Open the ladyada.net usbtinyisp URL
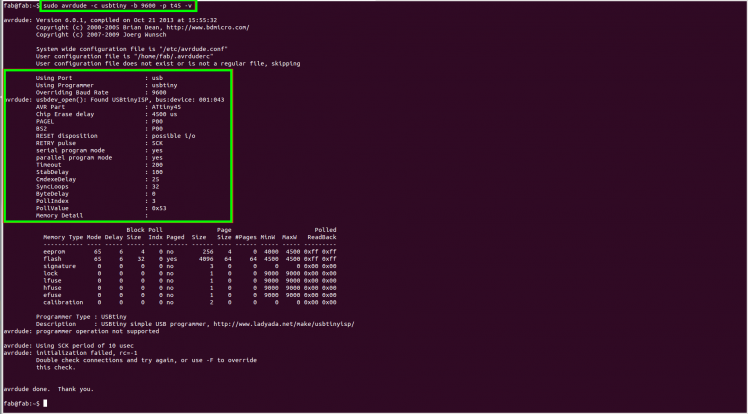 (x=284, y=324)
